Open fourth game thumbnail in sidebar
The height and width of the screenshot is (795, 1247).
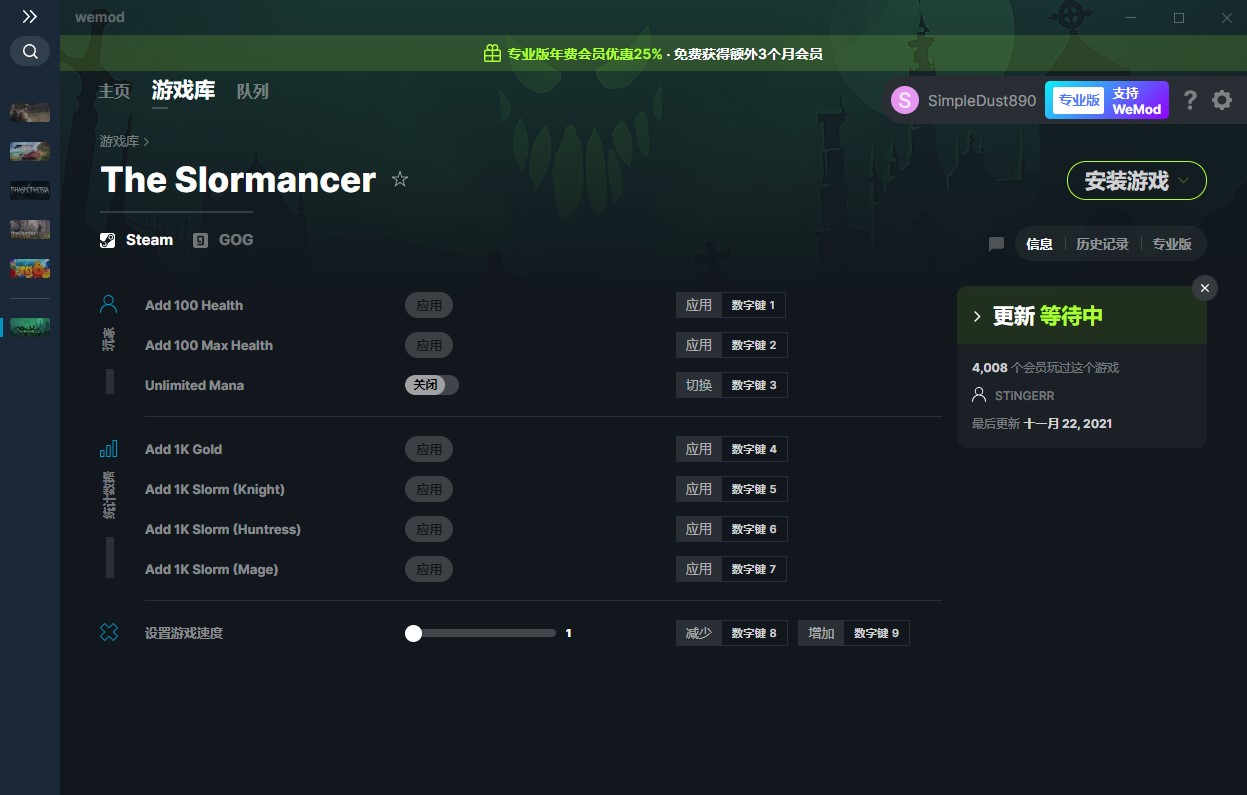point(30,229)
